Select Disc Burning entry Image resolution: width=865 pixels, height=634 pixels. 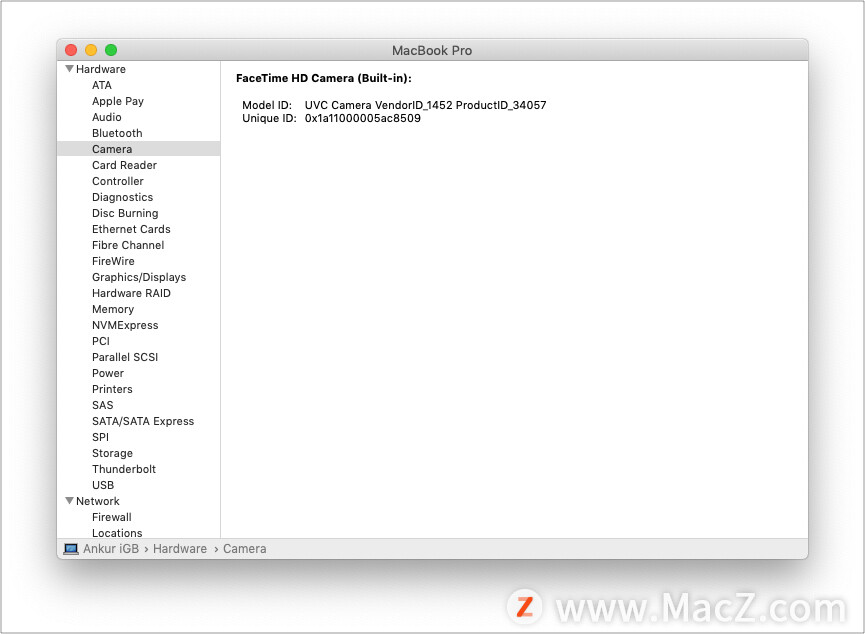pos(125,213)
